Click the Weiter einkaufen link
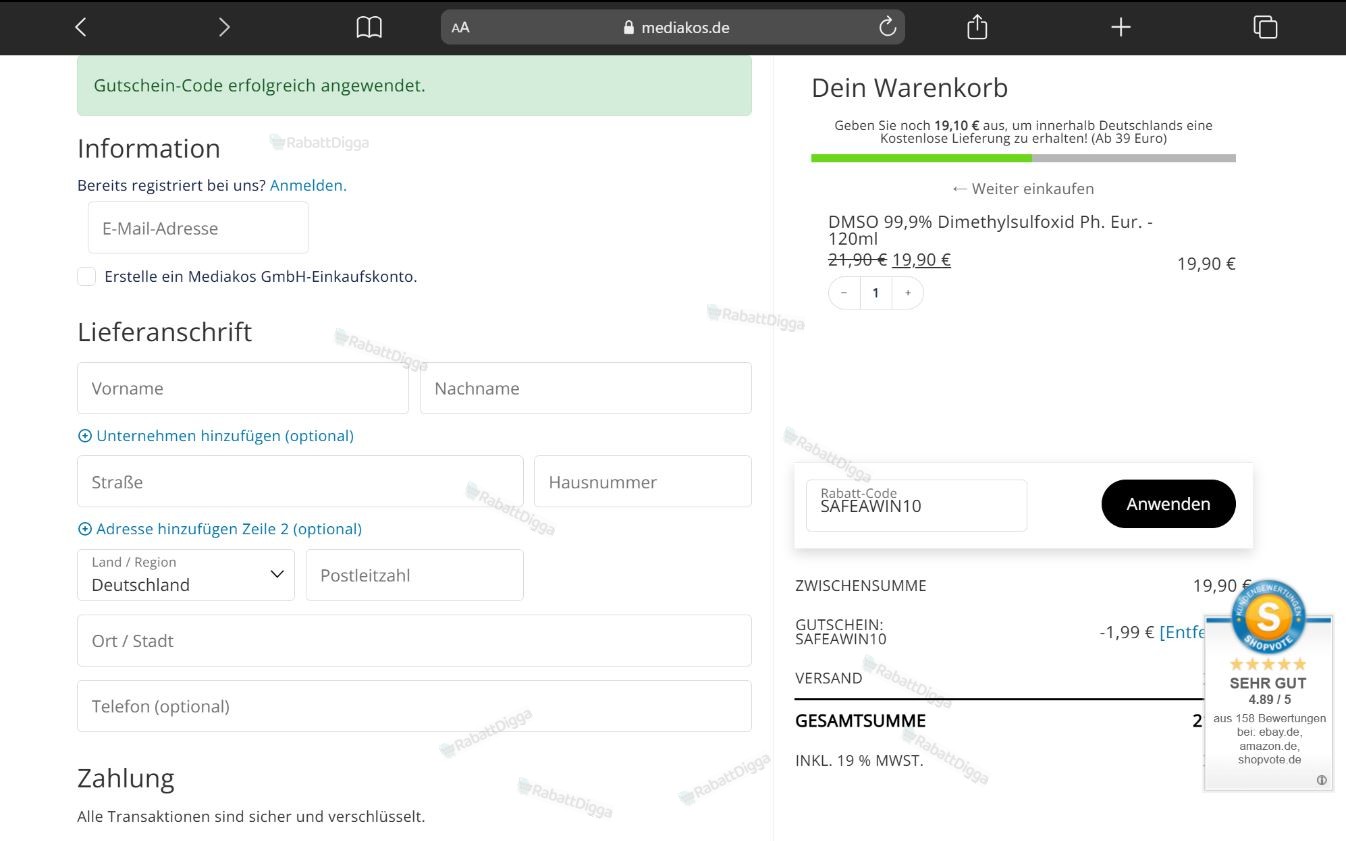 (x=1023, y=188)
